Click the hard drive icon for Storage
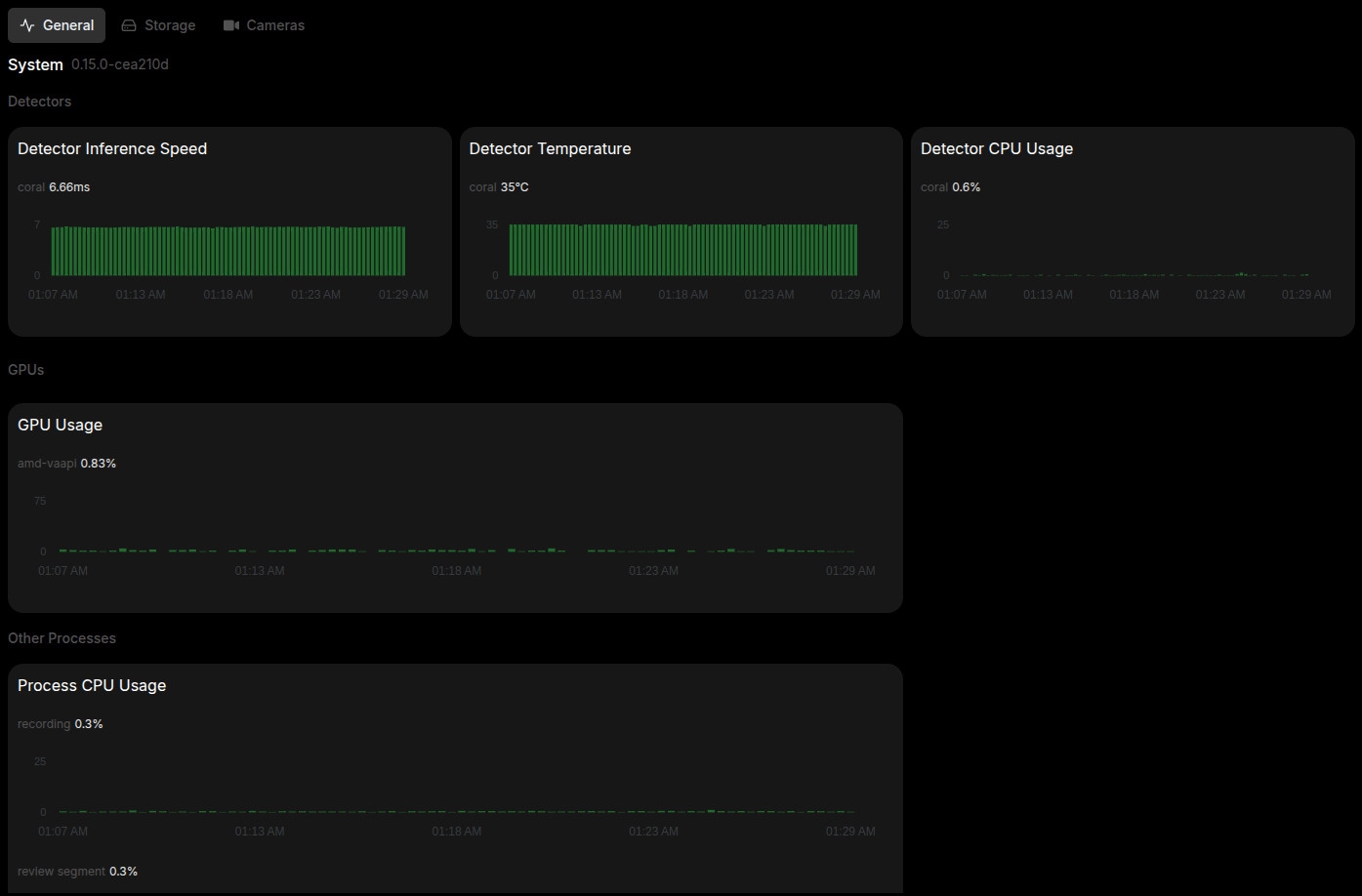 click(129, 25)
